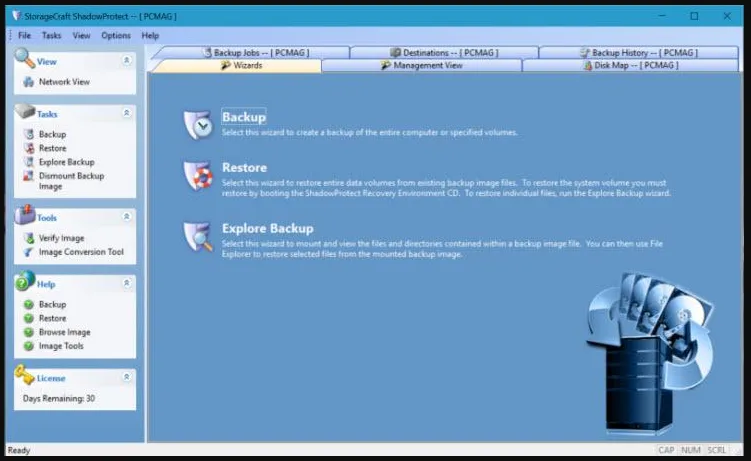Viewport: 751px width, 461px height.
Task: Collapse the View sidebar panel
Action: (126, 60)
